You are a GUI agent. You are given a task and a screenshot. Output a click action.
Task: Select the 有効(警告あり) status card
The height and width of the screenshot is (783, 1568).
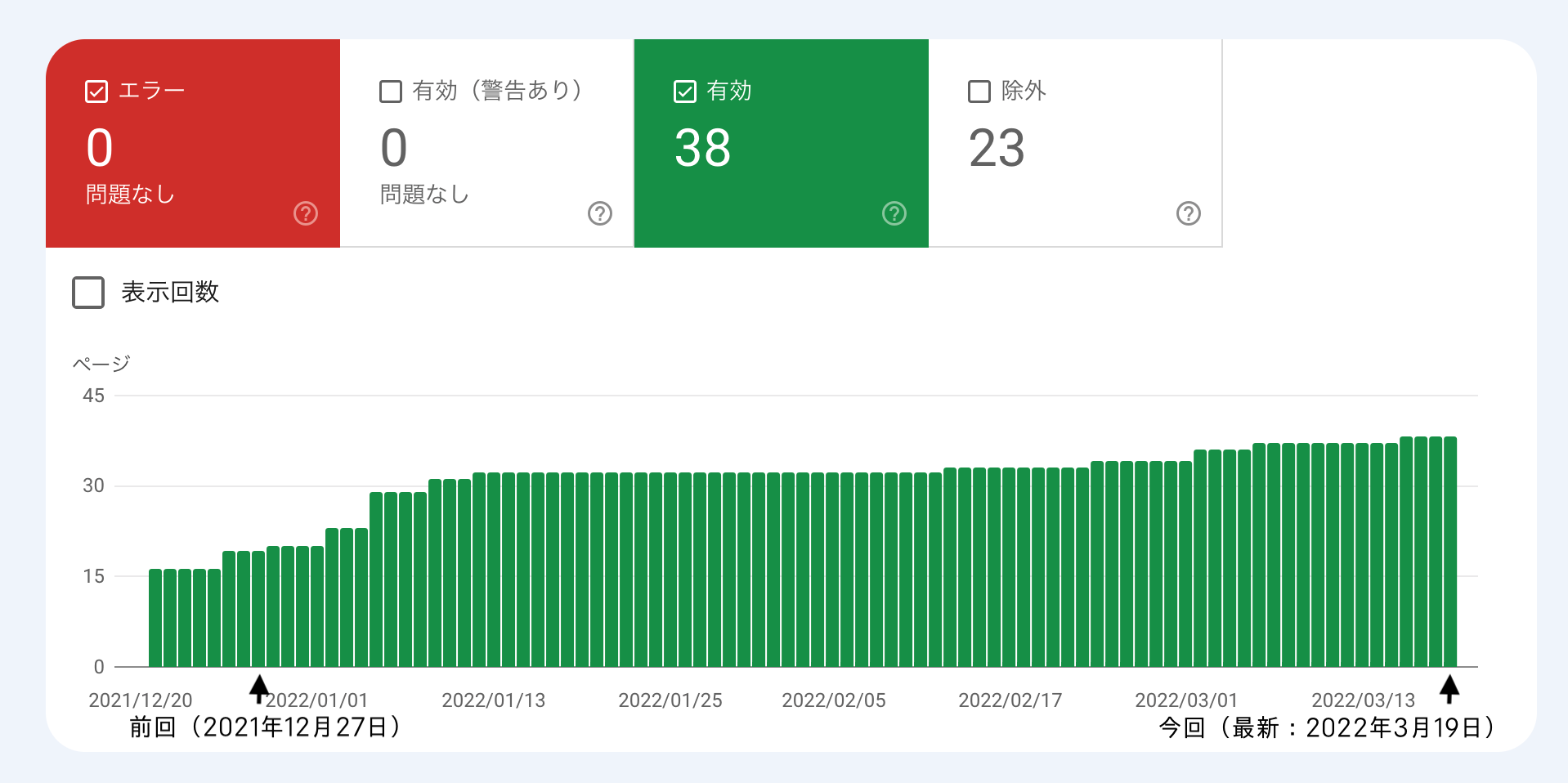(487, 143)
